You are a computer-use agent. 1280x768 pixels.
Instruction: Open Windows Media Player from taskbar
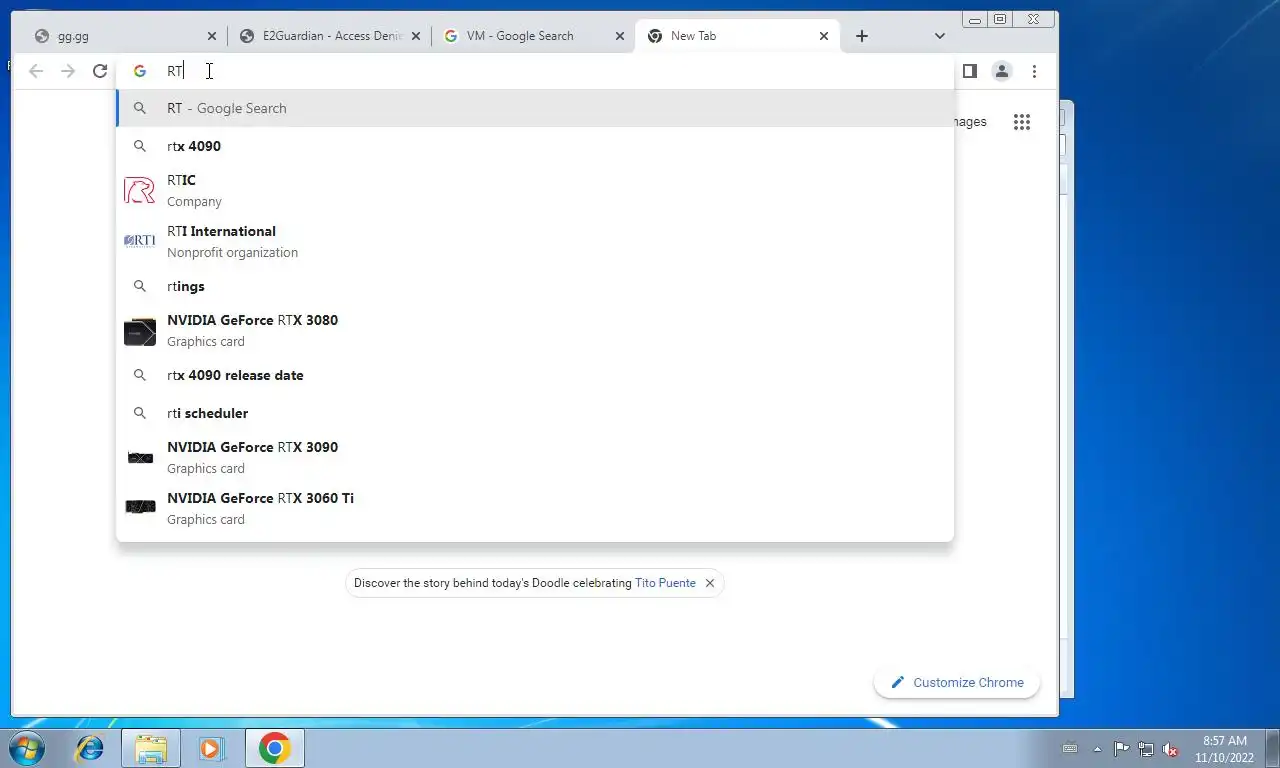pos(212,748)
